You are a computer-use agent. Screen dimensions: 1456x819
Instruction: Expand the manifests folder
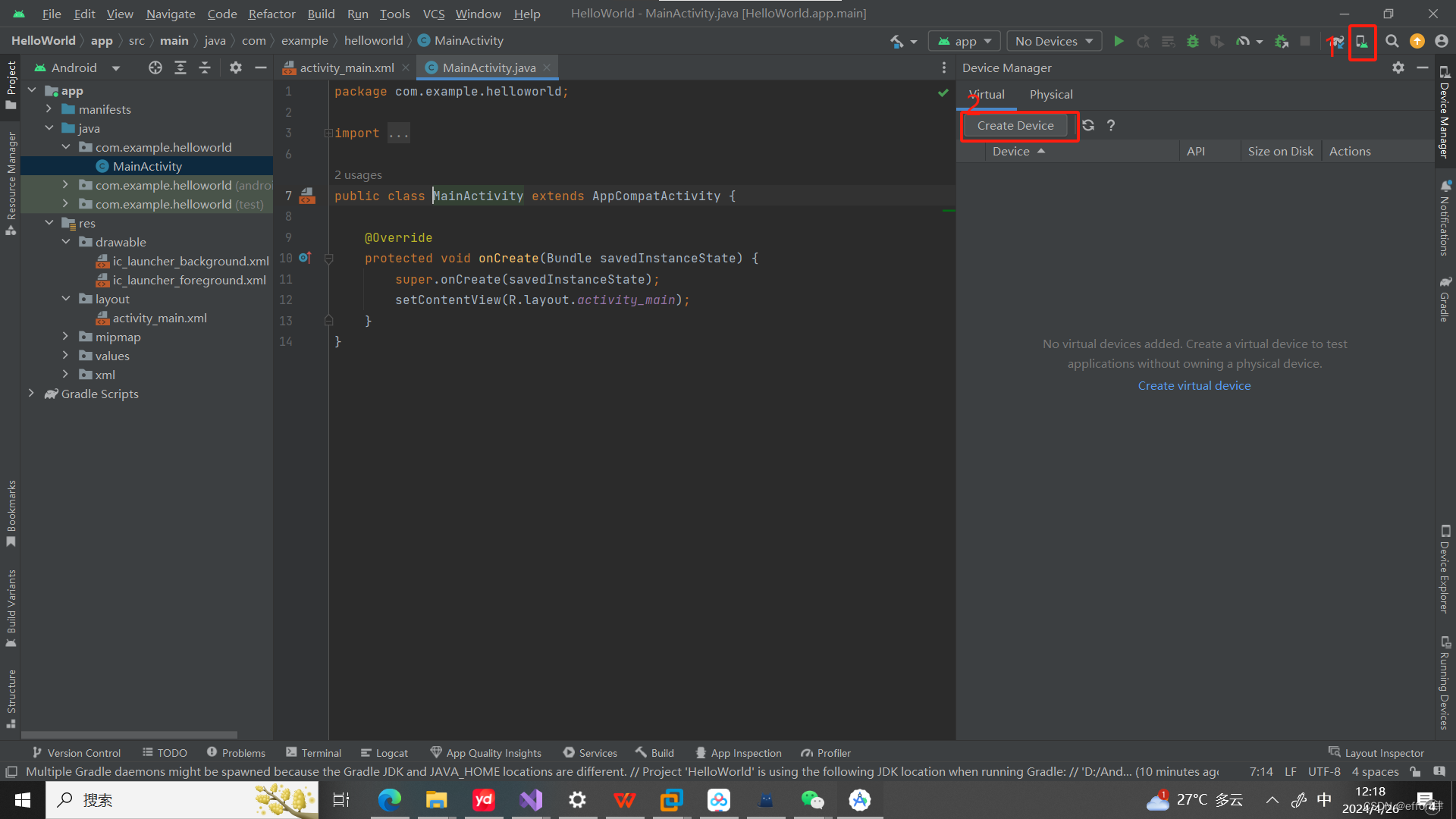tap(49, 110)
